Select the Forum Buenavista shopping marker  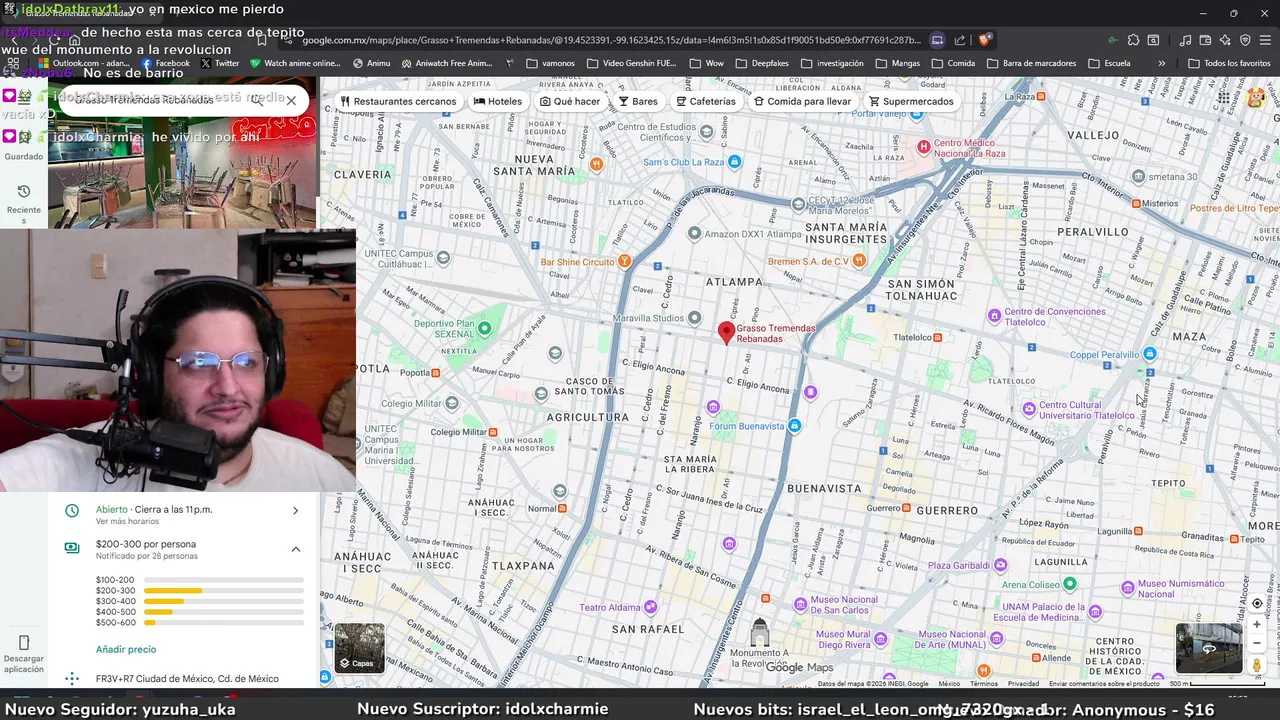point(794,426)
